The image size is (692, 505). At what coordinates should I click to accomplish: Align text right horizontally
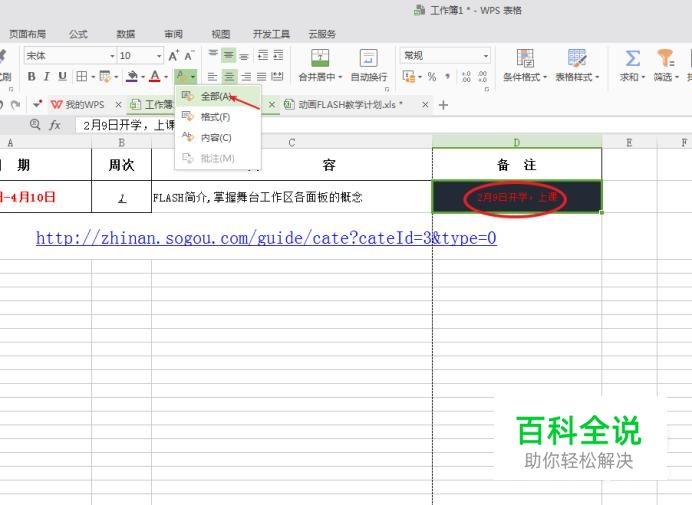coord(246,77)
